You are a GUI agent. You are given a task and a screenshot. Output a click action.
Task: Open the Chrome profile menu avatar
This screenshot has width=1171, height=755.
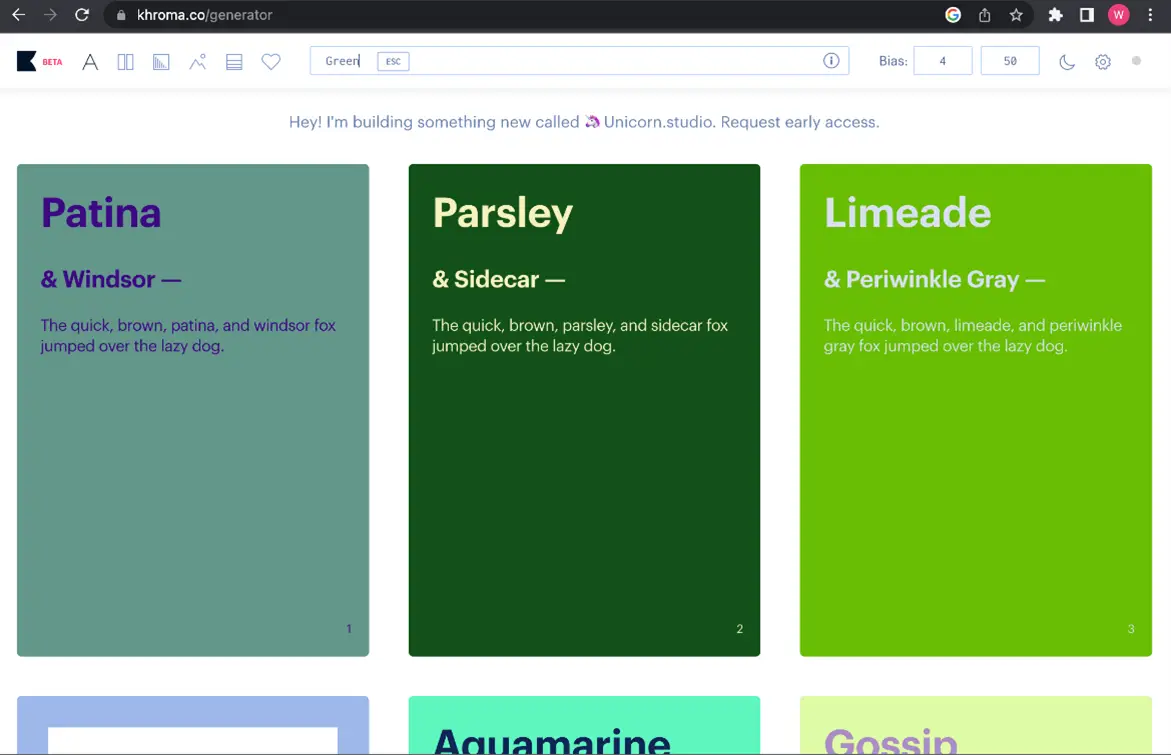[x=1118, y=15]
